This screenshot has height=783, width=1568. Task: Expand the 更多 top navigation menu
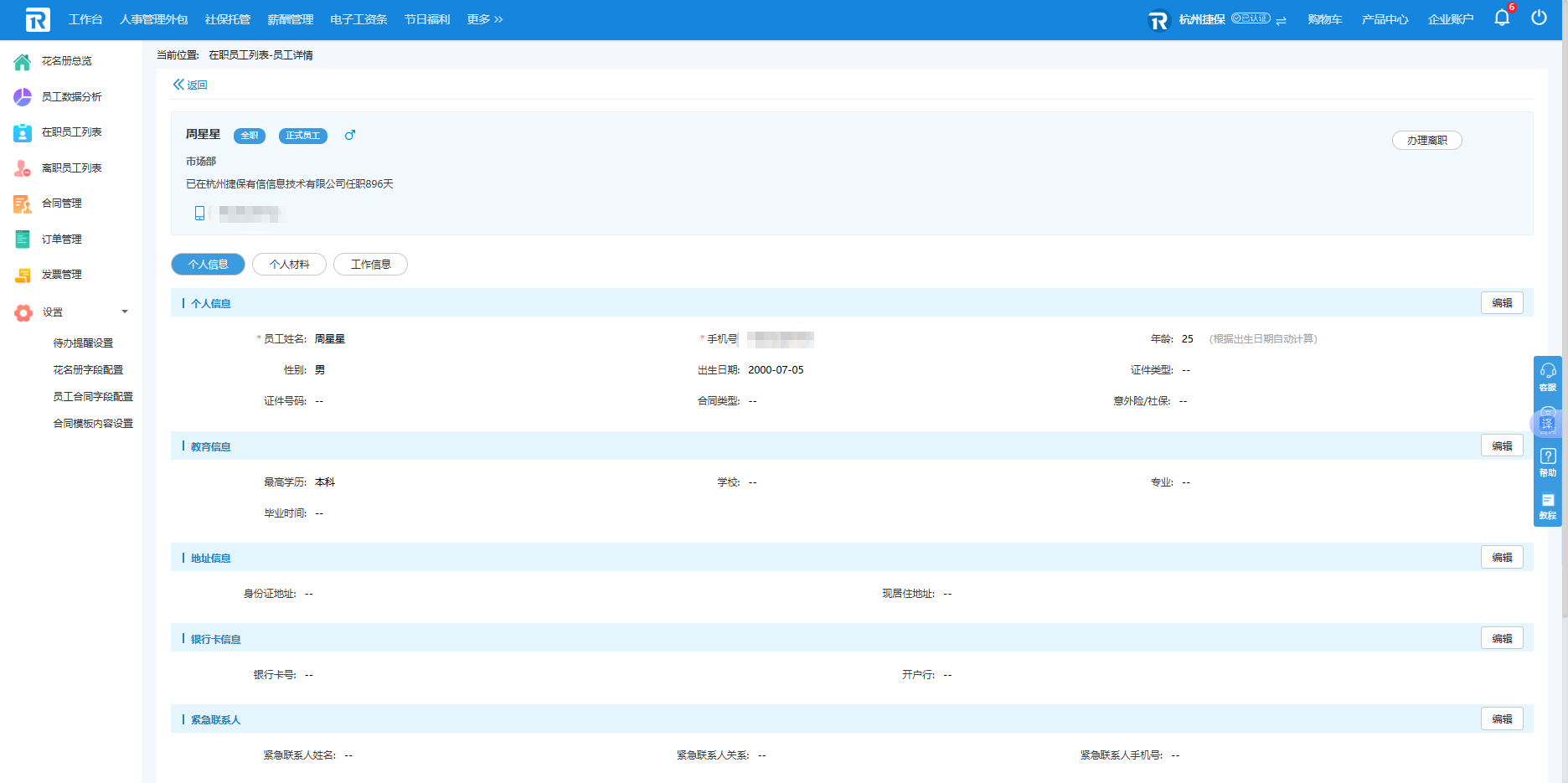(x=484, y=19)
